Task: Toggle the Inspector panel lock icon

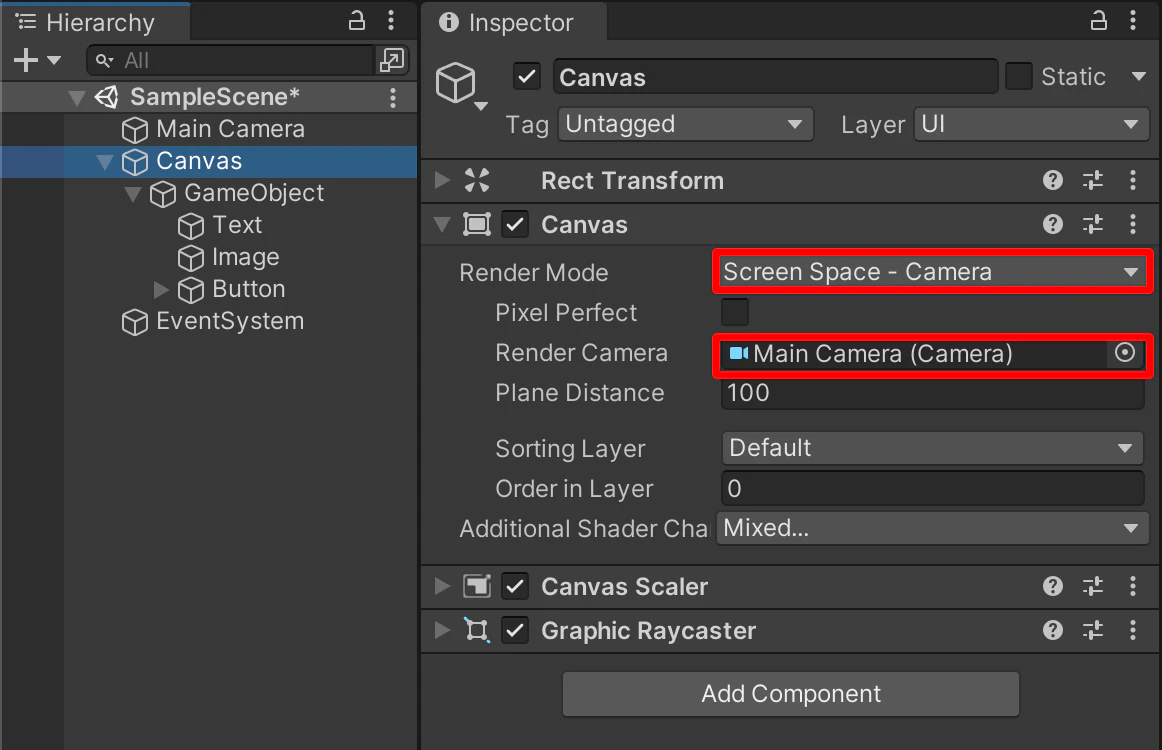Action: (1098, 21)
